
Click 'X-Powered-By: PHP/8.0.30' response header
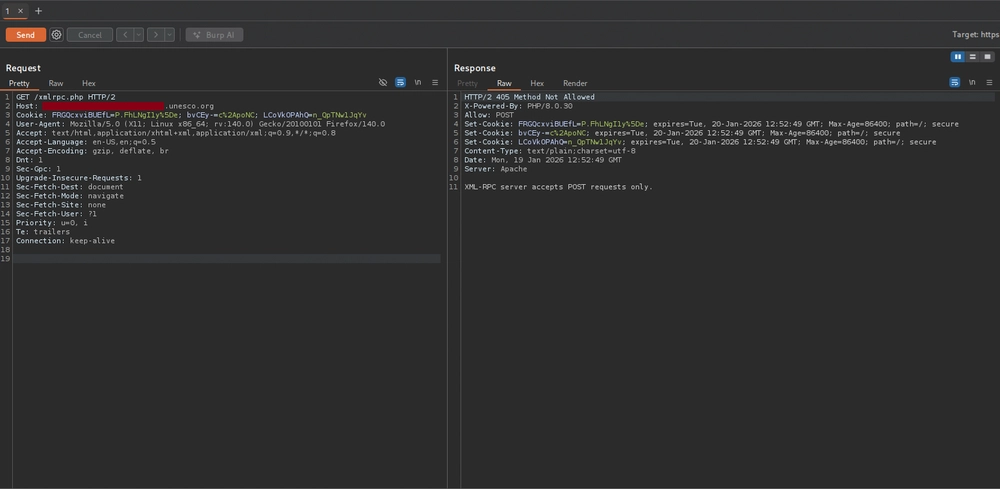click(518, 106)
